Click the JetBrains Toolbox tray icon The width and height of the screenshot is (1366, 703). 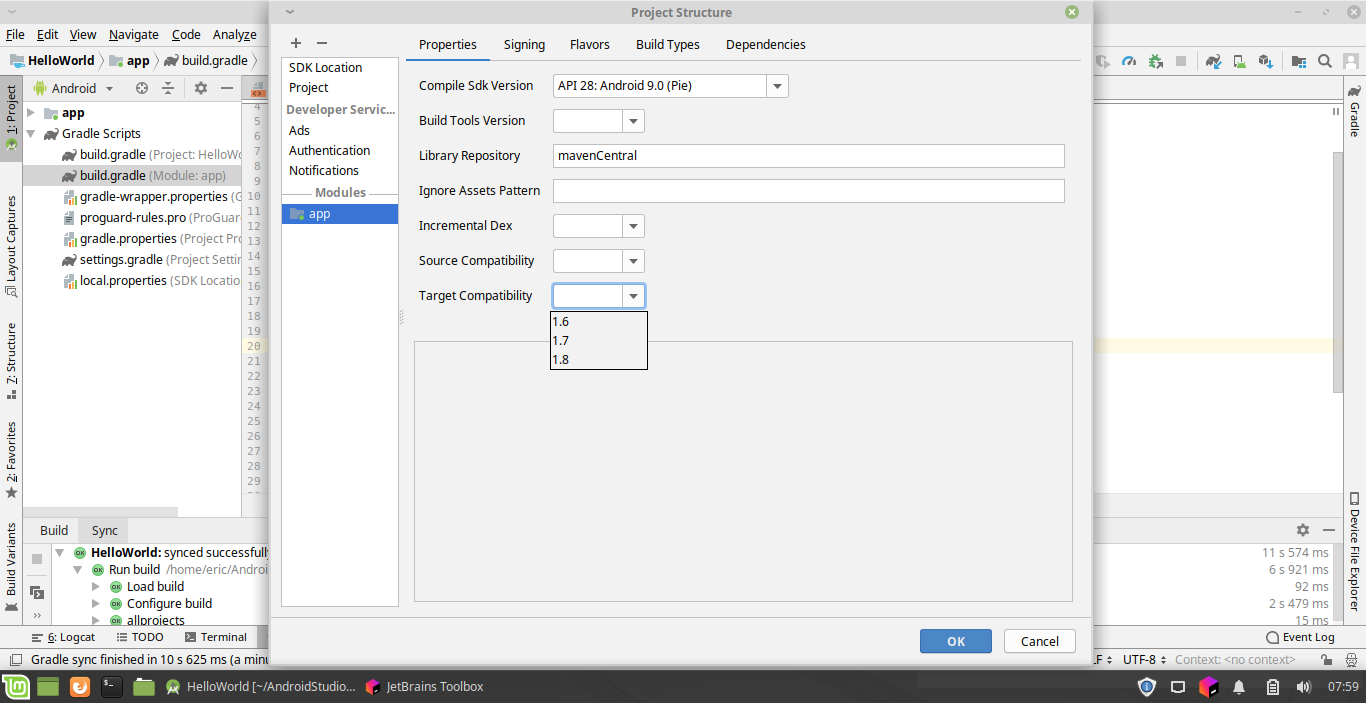click(1208, 687)
